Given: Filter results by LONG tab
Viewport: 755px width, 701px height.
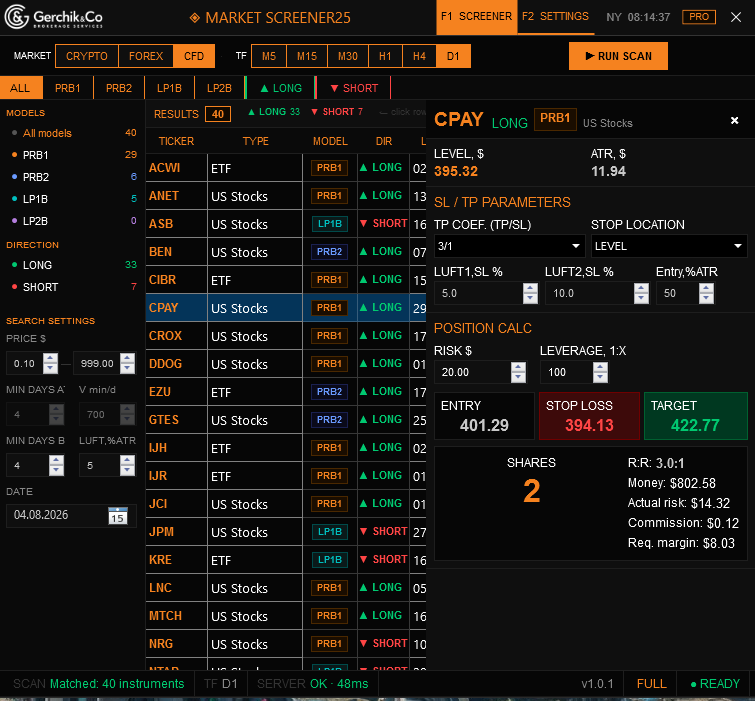Looking at the screenshot, I should (281, 88).
